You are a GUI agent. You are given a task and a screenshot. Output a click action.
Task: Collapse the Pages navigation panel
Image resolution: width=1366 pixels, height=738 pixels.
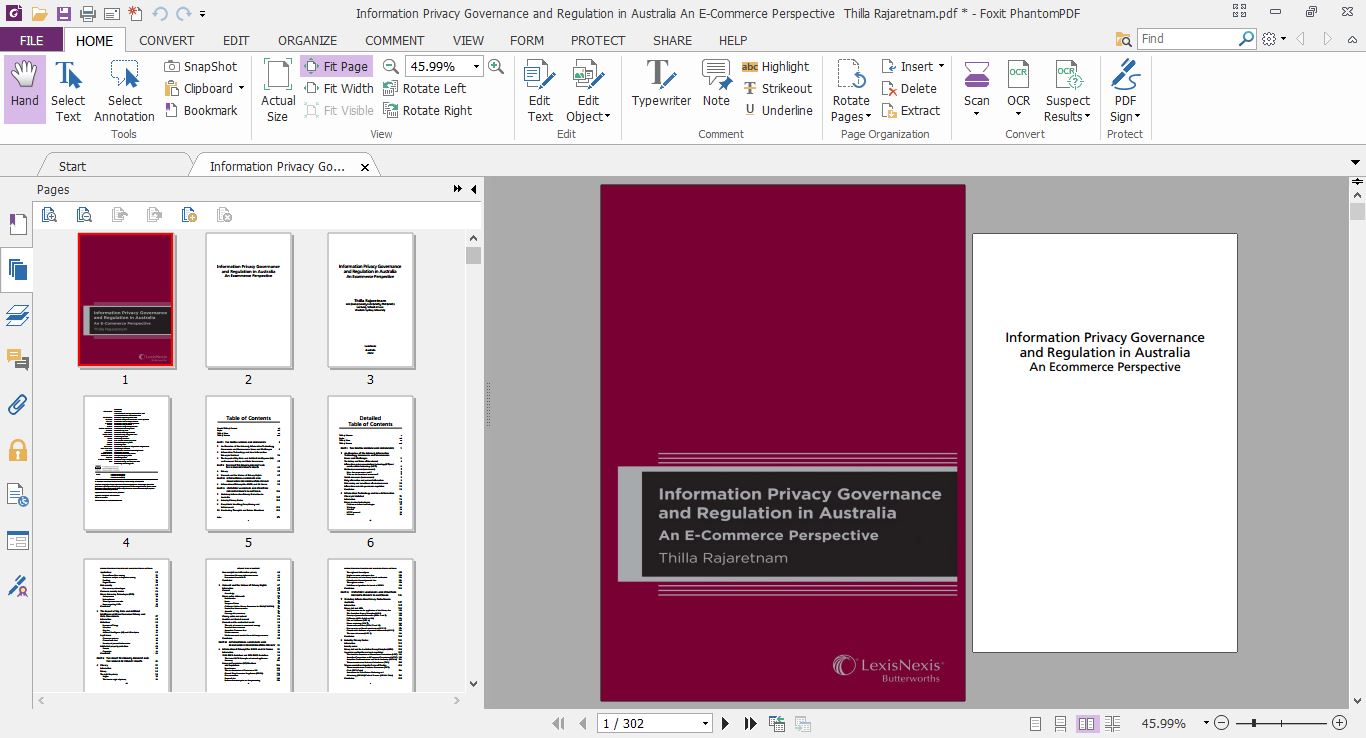[473, 189]
